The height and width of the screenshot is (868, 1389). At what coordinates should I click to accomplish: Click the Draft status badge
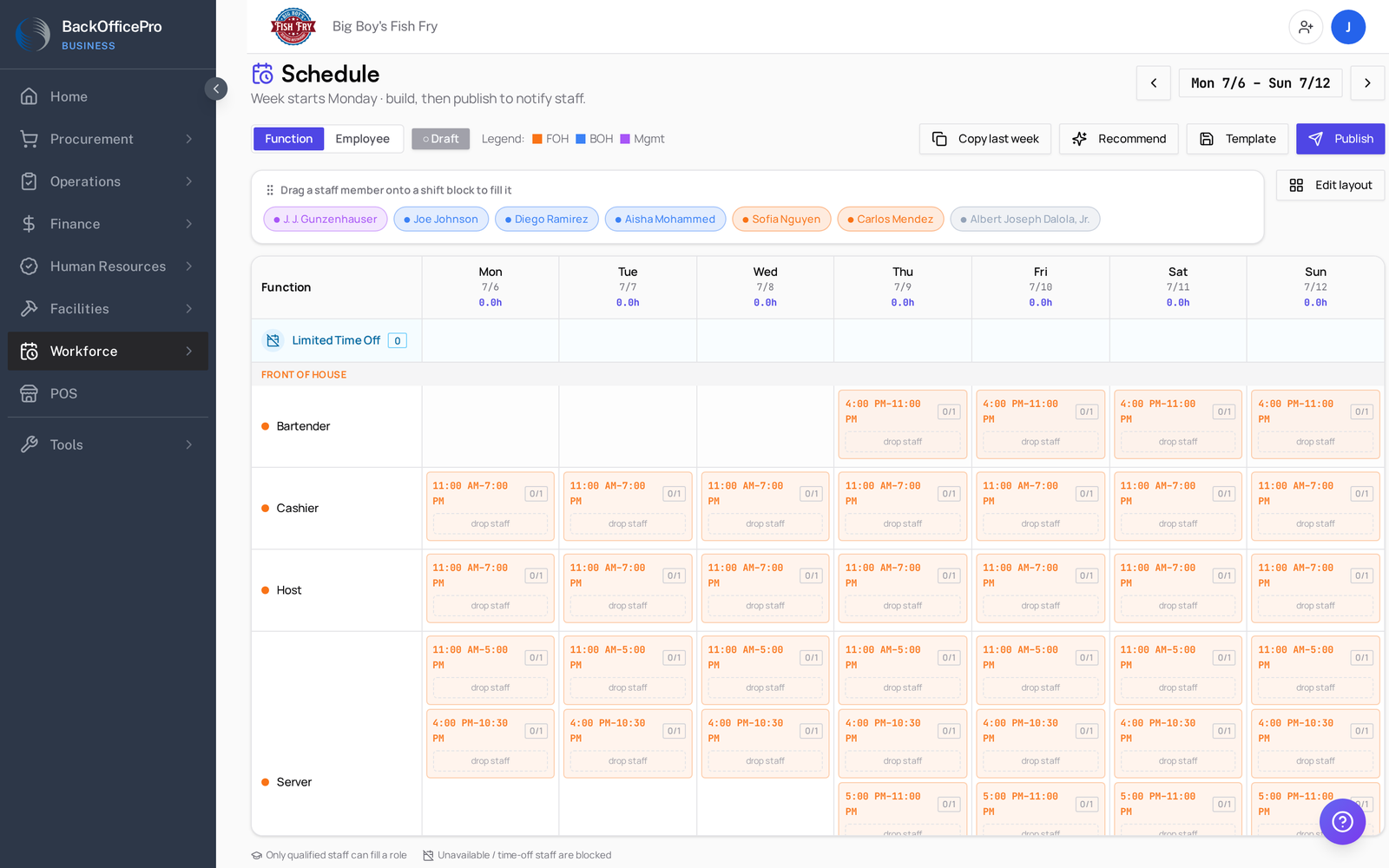pos(441,139)
